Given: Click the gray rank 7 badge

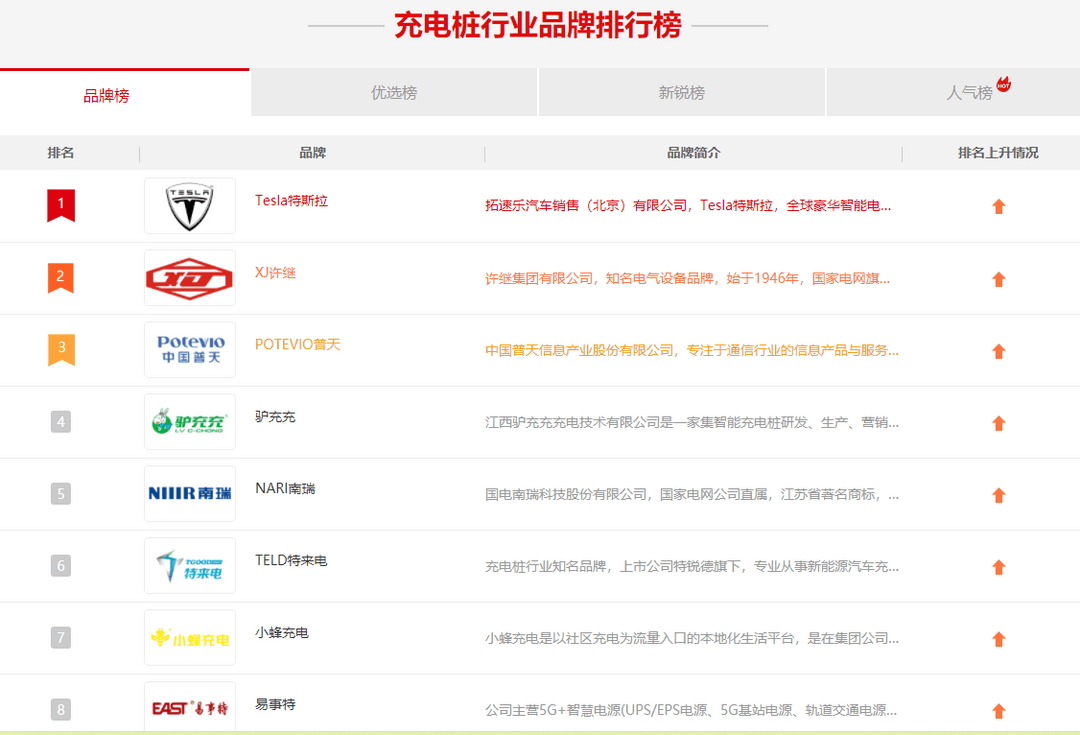Looking at the screenshot, I should click(61, 638).
